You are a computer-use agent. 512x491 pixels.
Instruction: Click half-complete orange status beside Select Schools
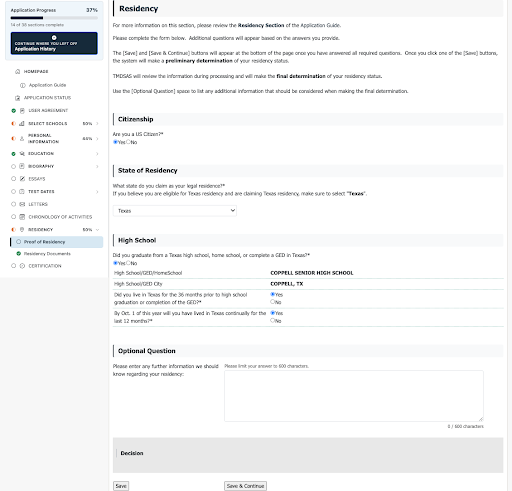click(14, 124)
